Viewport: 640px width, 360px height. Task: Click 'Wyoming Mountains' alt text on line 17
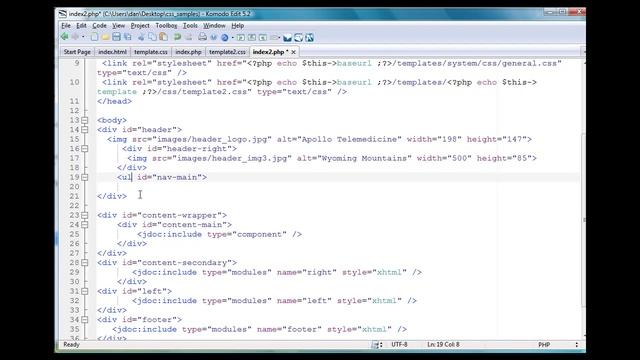[x=364, y=158]
